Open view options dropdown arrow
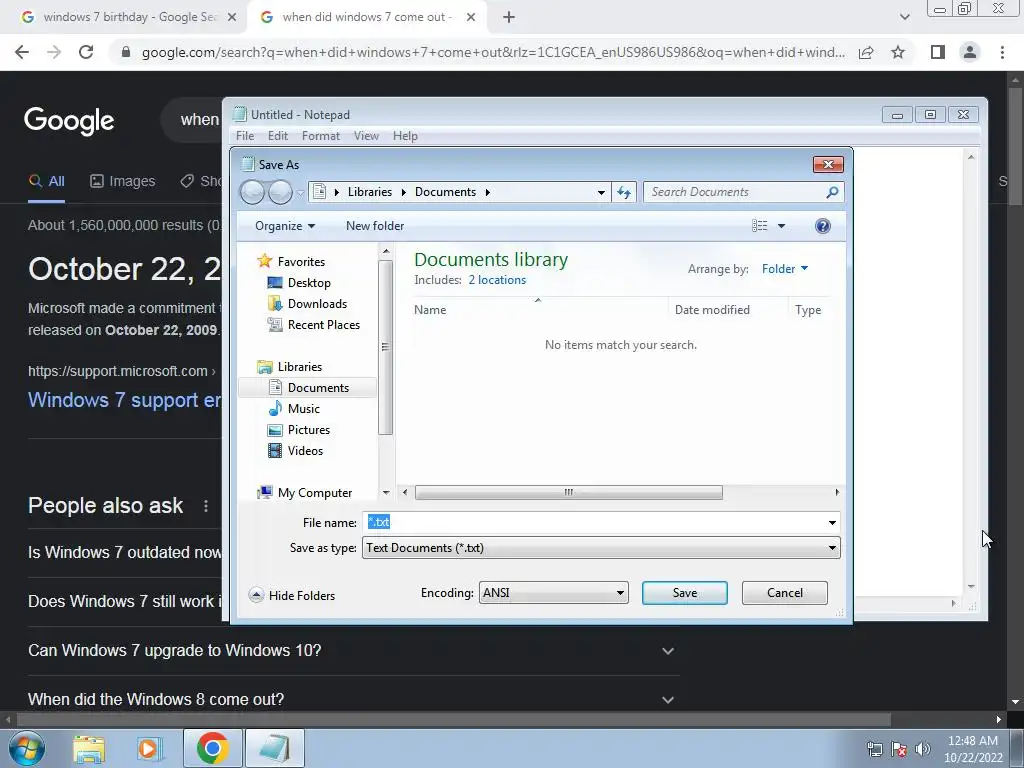This screenshot has width=1024, height=768. (x=781, y=226)
